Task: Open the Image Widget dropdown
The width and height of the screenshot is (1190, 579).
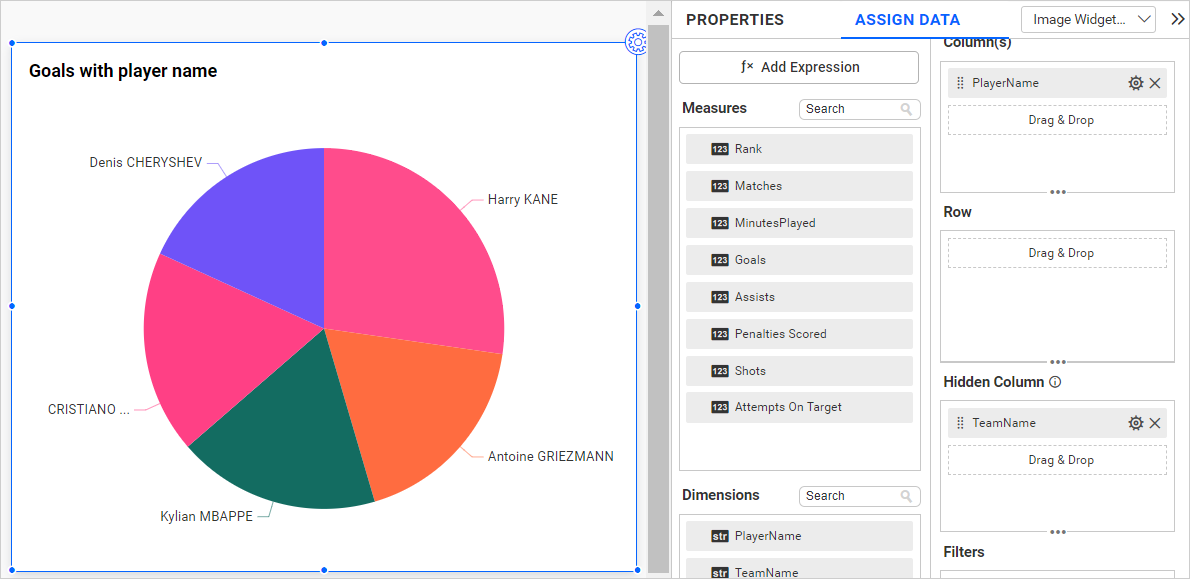Action: point(1088,19)
